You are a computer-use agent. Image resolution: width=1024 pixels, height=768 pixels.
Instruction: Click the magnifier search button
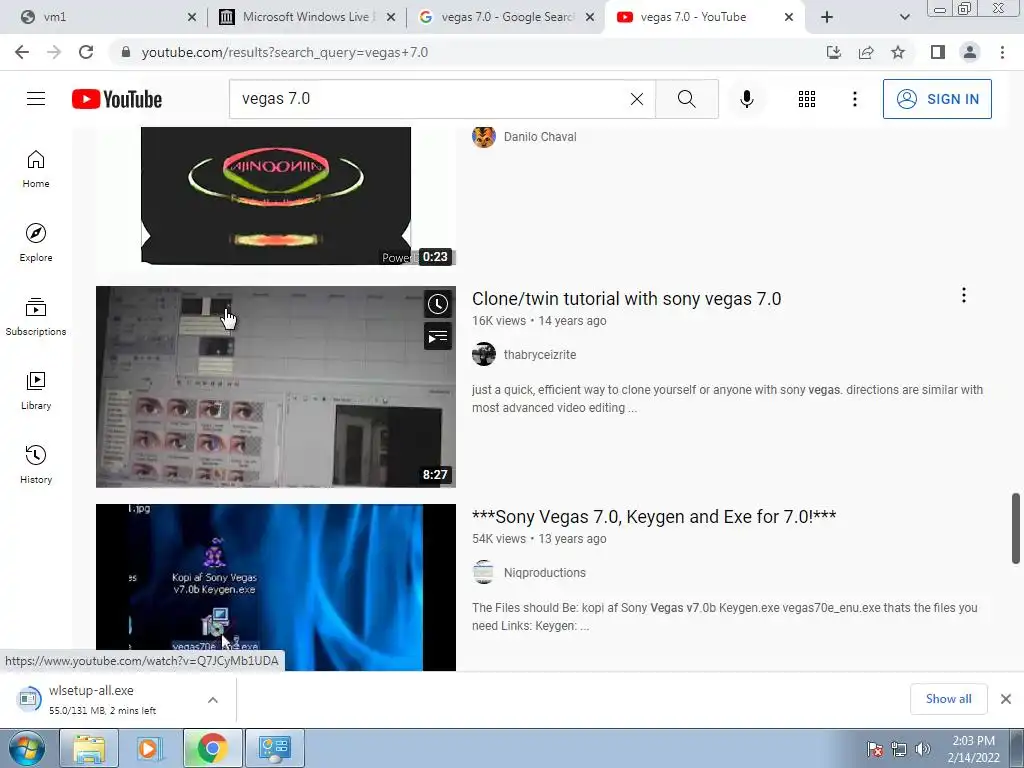pos(686,99)
